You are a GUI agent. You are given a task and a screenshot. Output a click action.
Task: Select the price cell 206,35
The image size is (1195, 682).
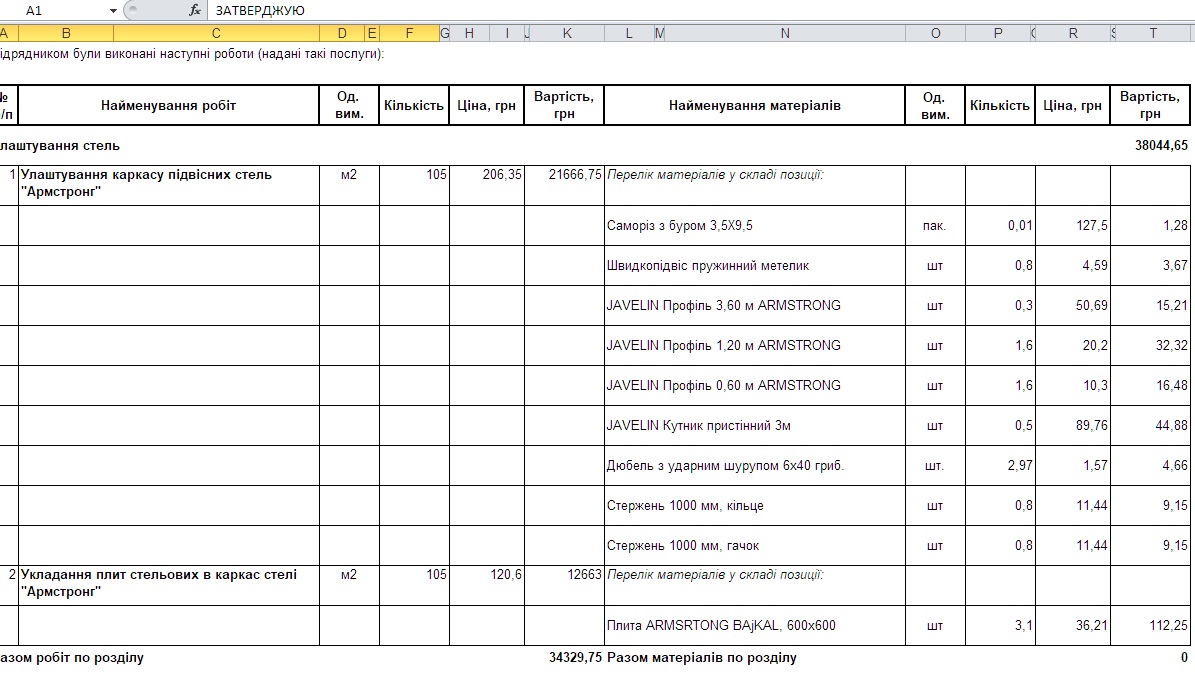click(x=487, y=175)
